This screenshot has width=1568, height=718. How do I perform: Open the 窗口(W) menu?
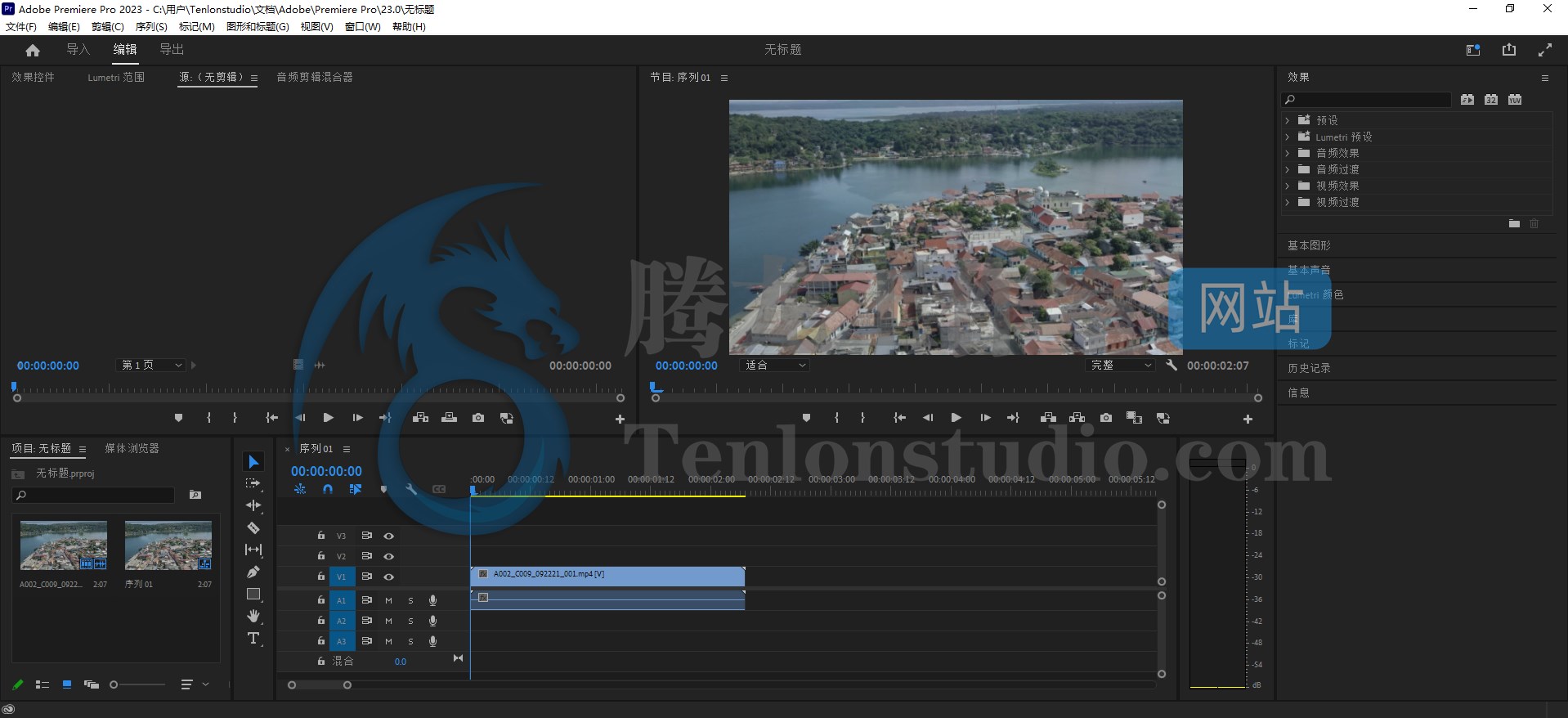[x=362, y=26]
